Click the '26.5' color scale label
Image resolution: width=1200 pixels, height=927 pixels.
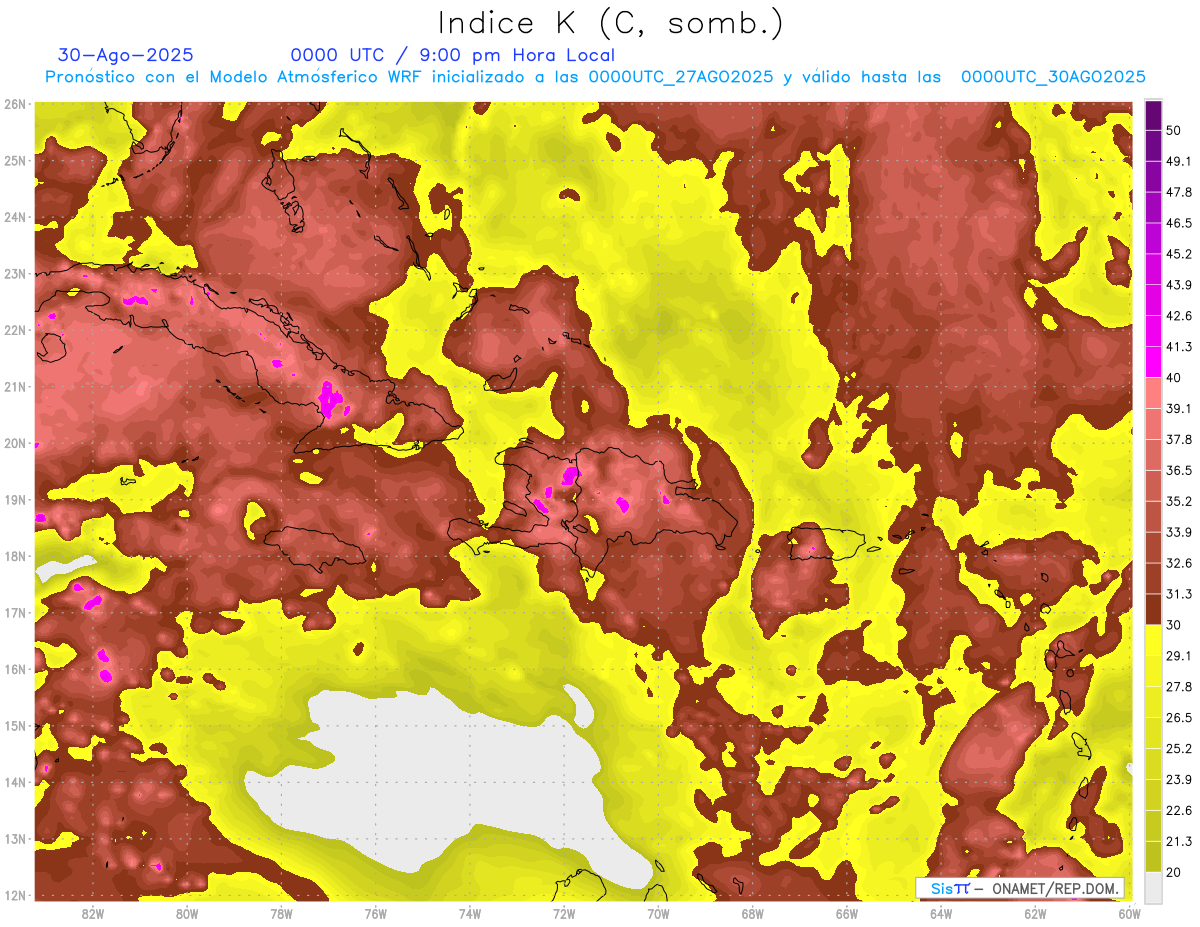click(x=1178, y=717)
